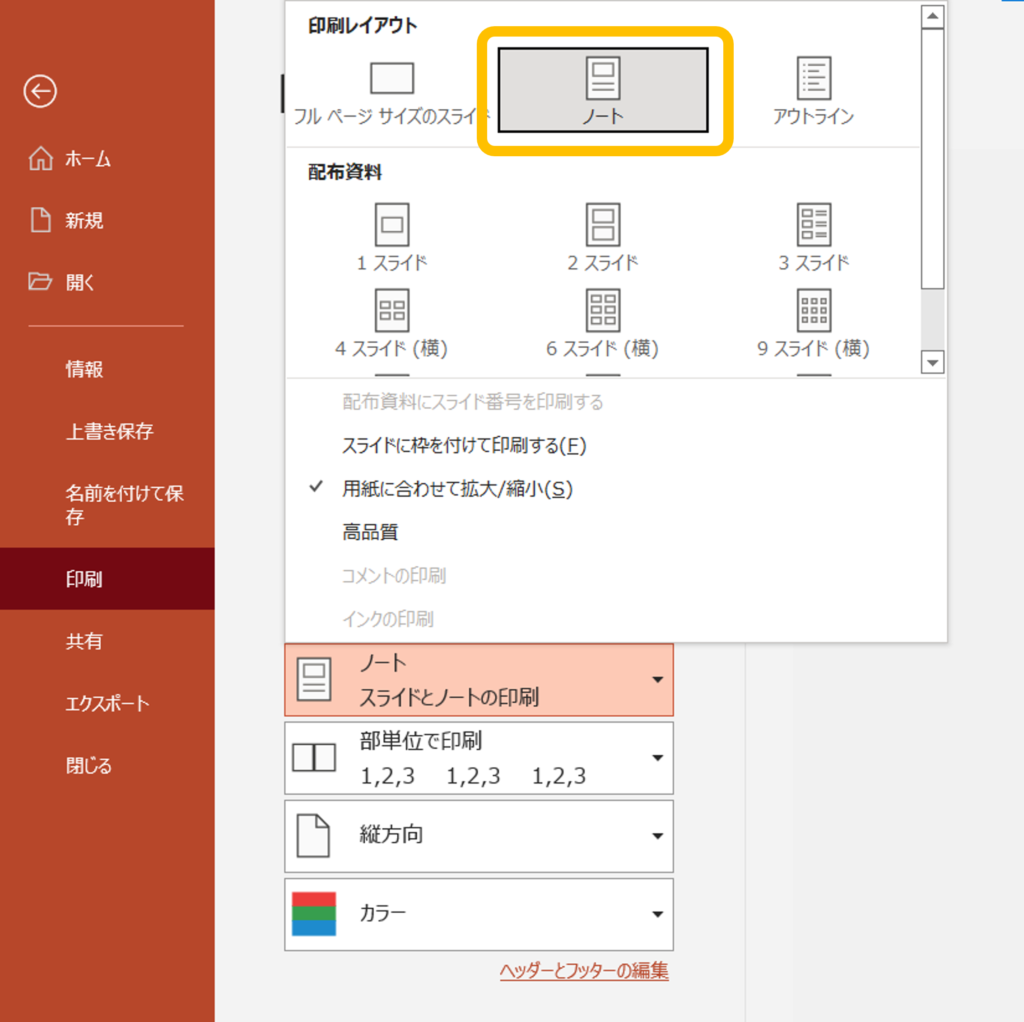Enable the 高品質 printing option
Viewport: 1024px width, 1022px height.
(371, 531)
